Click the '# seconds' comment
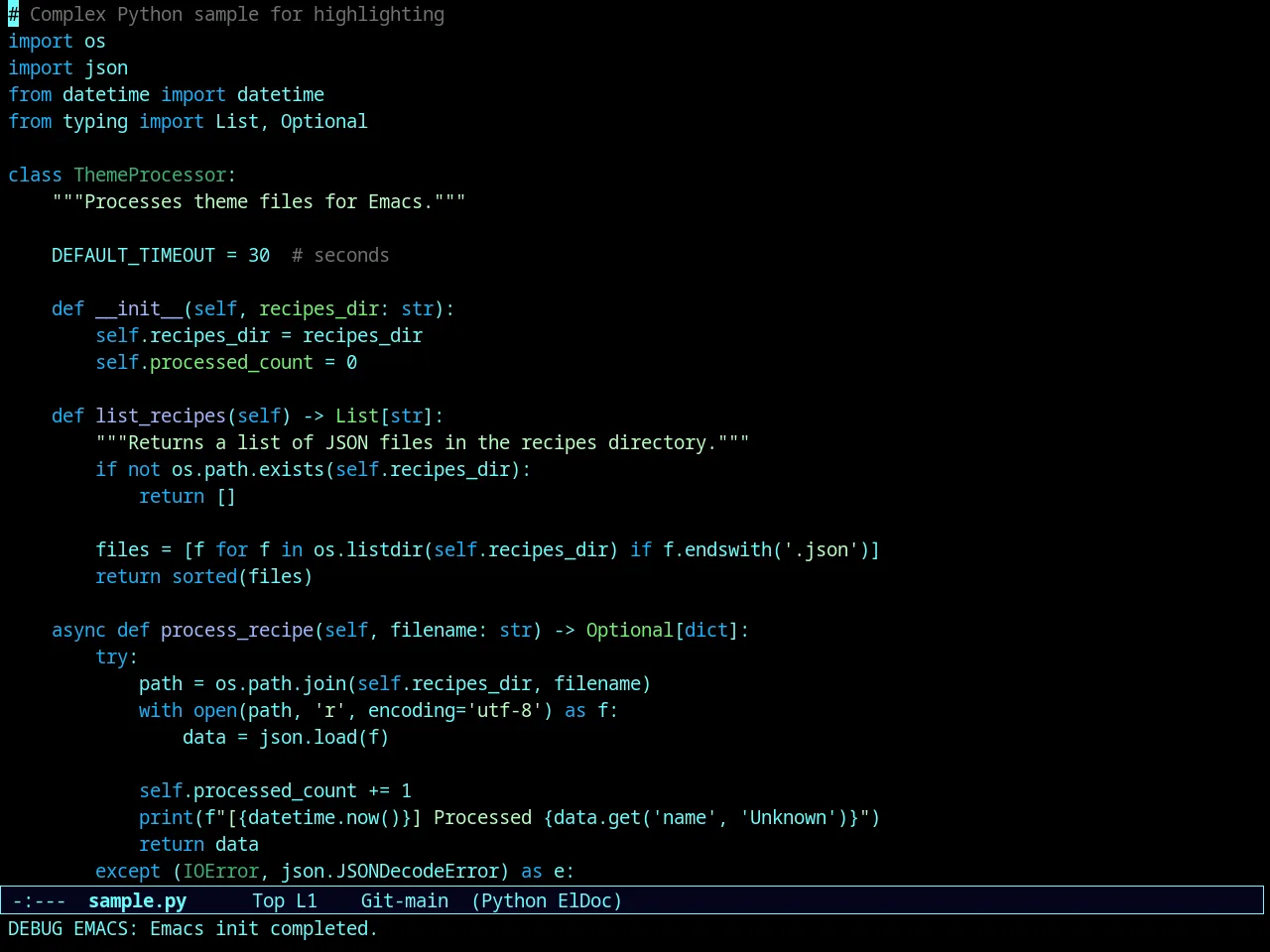Viewport: 1270px width, 952px height. [x=340, y=255]
